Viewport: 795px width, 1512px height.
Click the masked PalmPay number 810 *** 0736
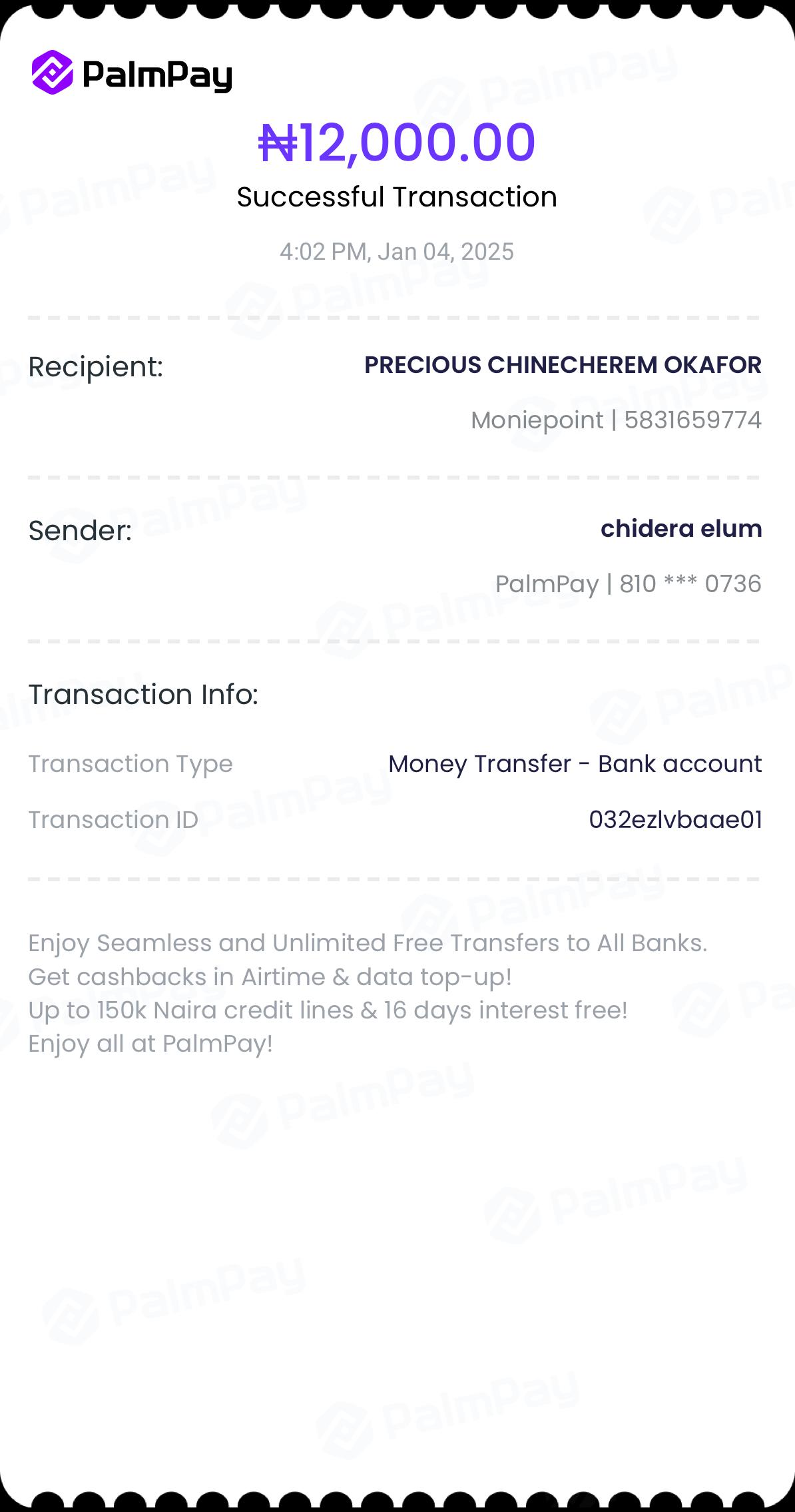tap(690, 584)
